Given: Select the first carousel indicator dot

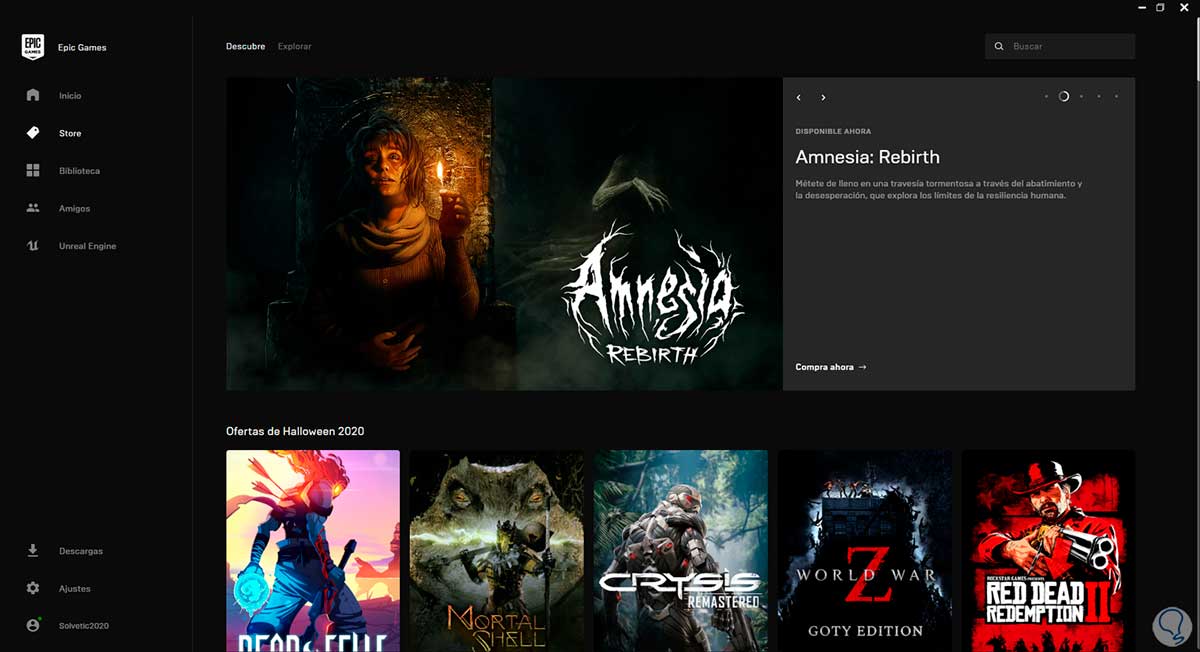Looking at the screenshot, I should click(x=1046, y=97).
